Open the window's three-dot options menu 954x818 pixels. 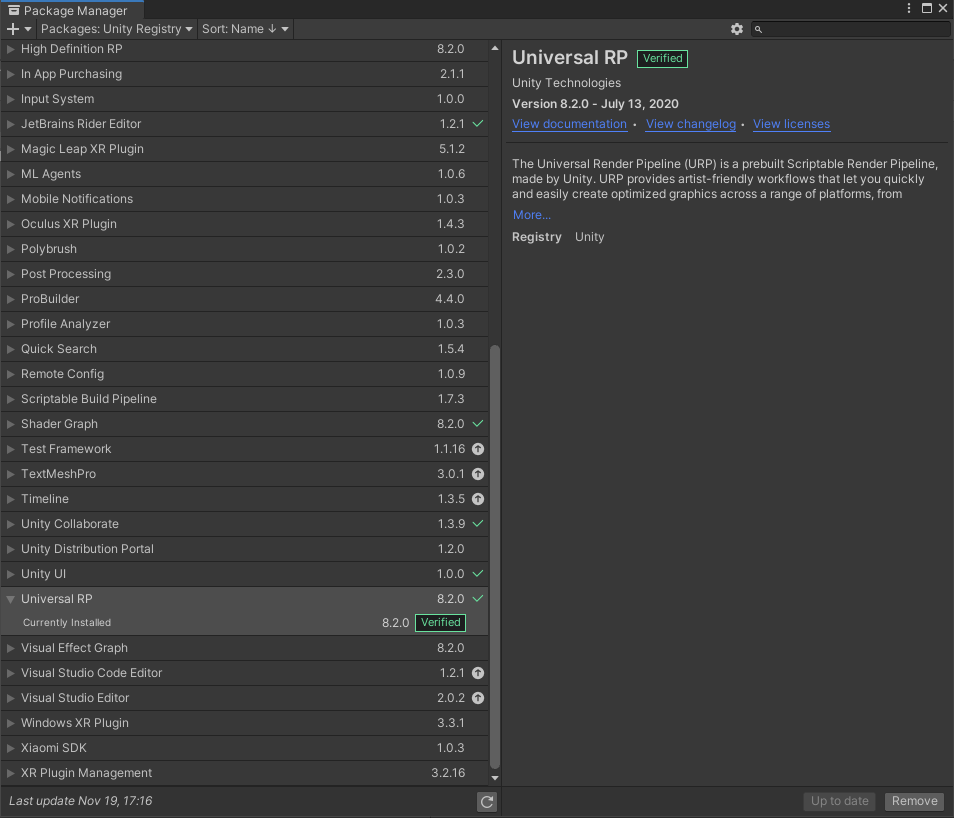click(909, 8)
